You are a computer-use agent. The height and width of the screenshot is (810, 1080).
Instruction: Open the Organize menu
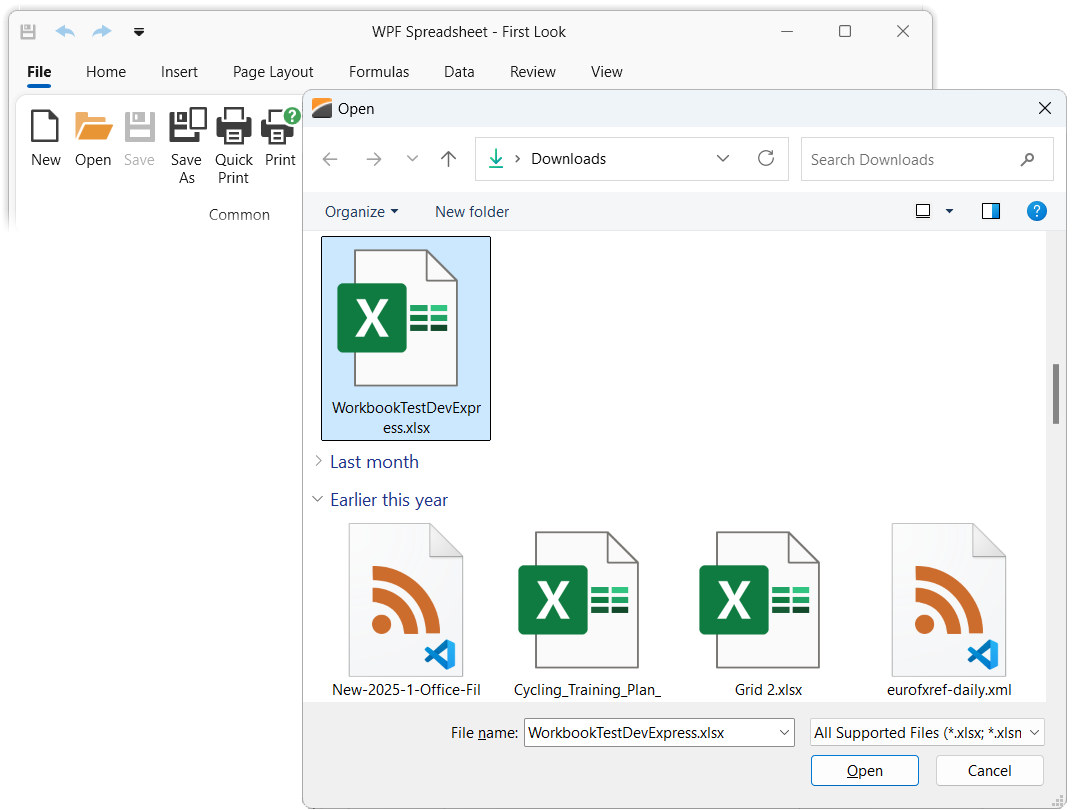pos(362,211)
